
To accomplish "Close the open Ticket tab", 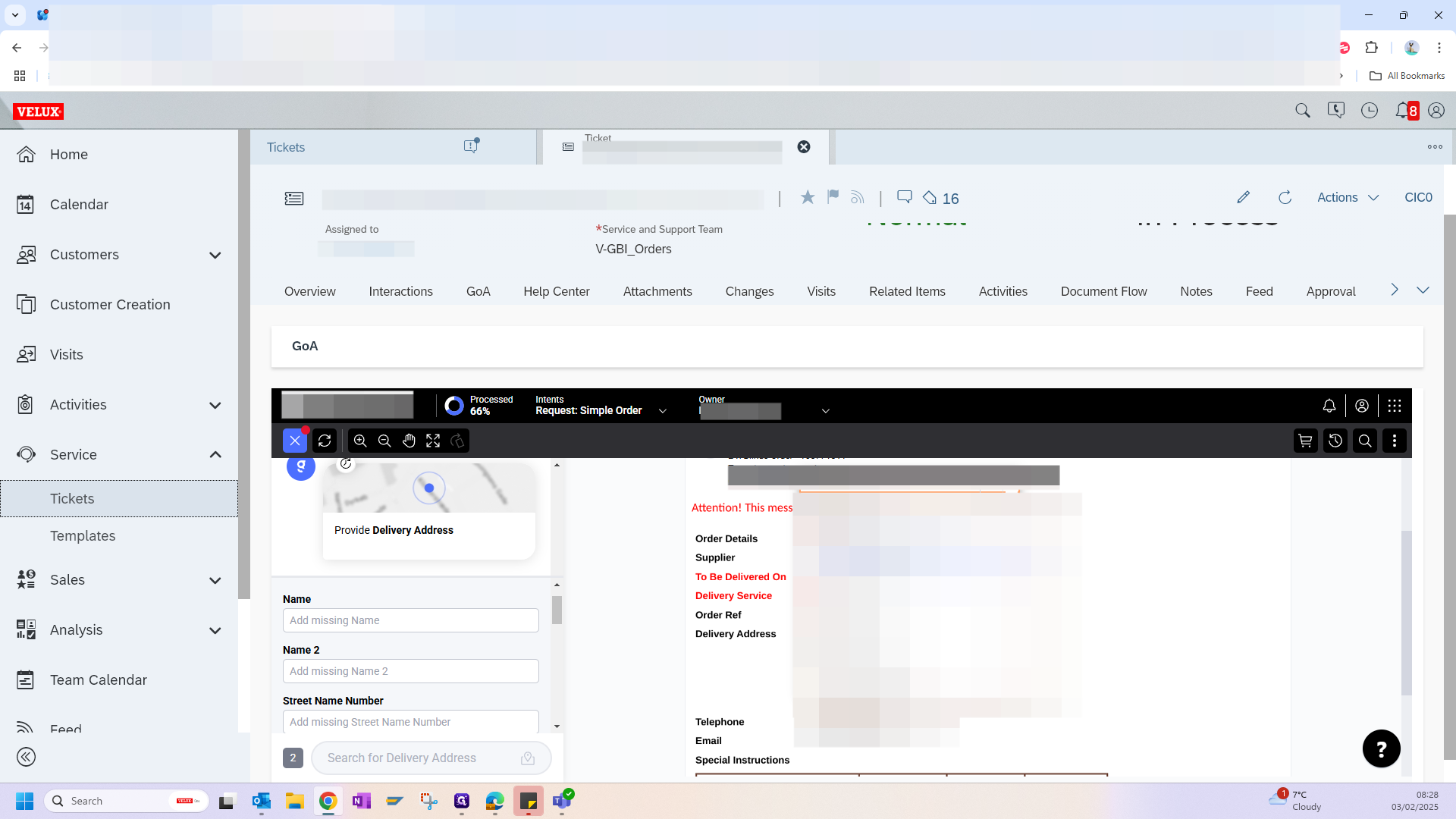I will click(x=804, y=147).
